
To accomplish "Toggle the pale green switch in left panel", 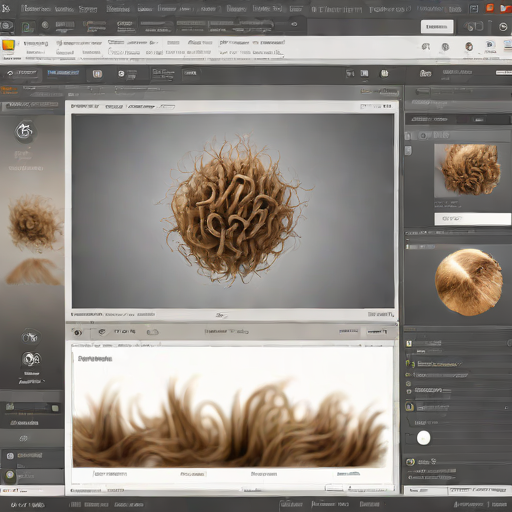I will (55, 408).
